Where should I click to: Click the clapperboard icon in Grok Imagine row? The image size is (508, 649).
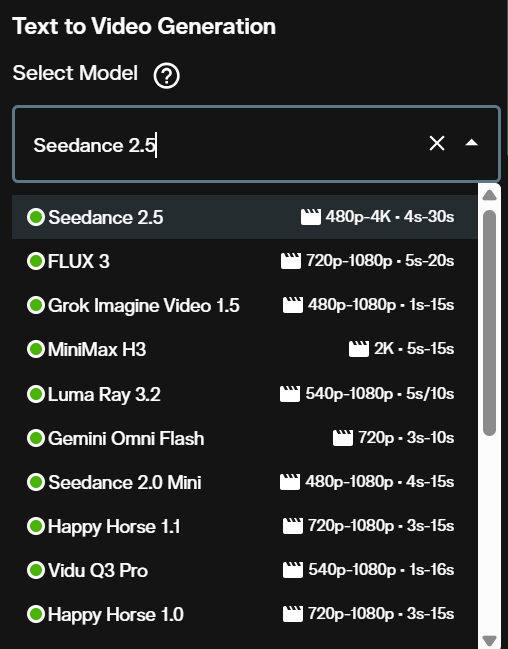[x=293, y=305]
